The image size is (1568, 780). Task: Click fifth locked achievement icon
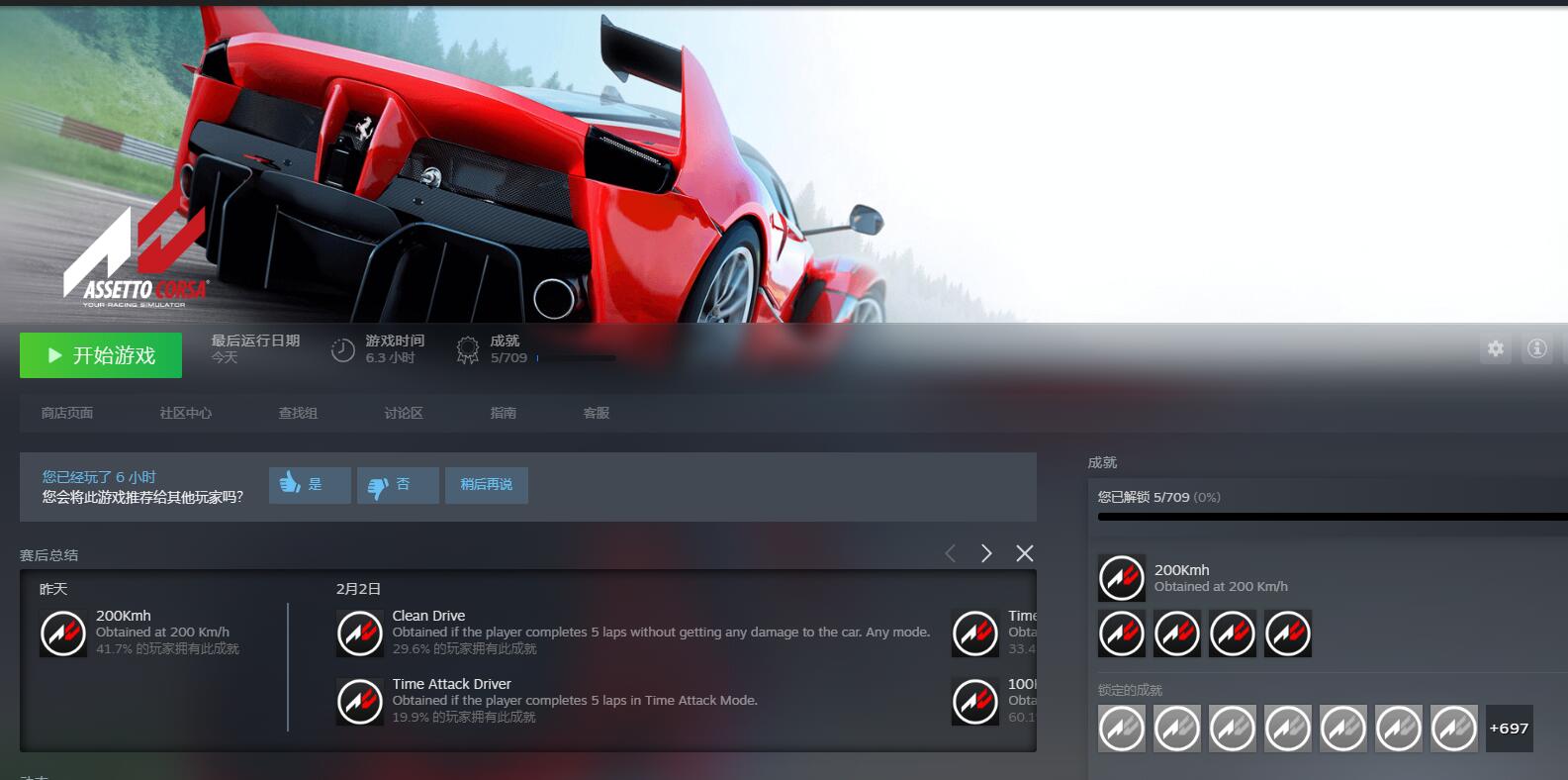[x=1343, y=729]
